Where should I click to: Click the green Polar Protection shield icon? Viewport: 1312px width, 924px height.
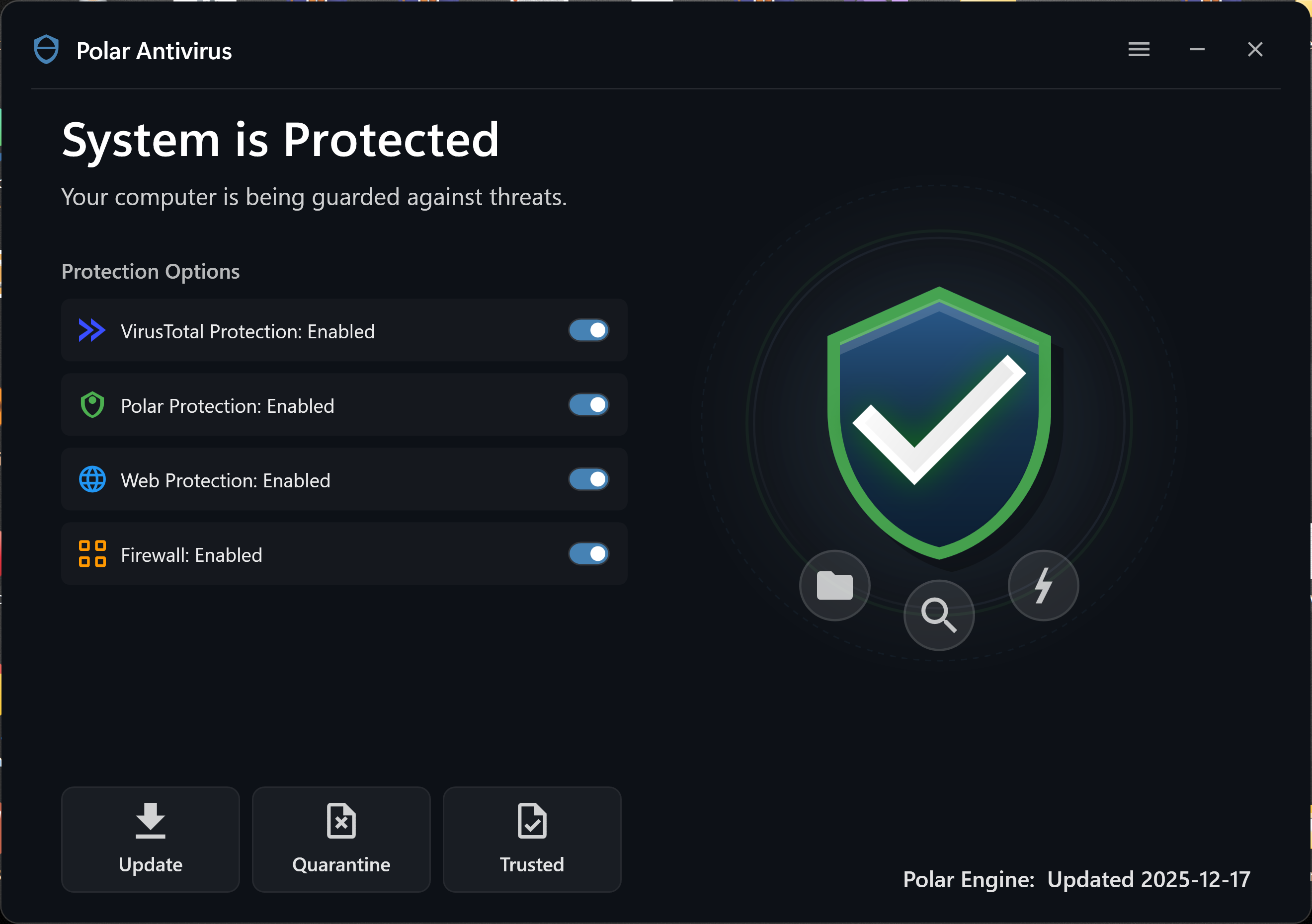tap(92, 405)
